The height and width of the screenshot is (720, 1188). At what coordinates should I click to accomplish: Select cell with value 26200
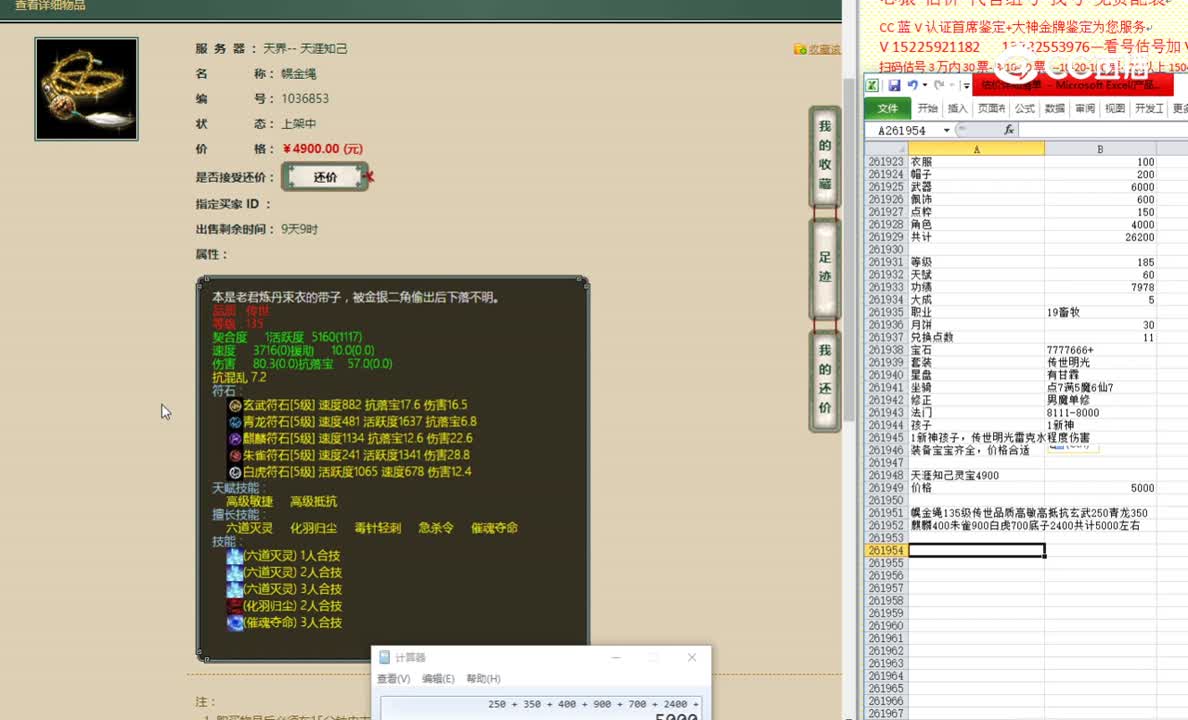tap(1100, 237)
